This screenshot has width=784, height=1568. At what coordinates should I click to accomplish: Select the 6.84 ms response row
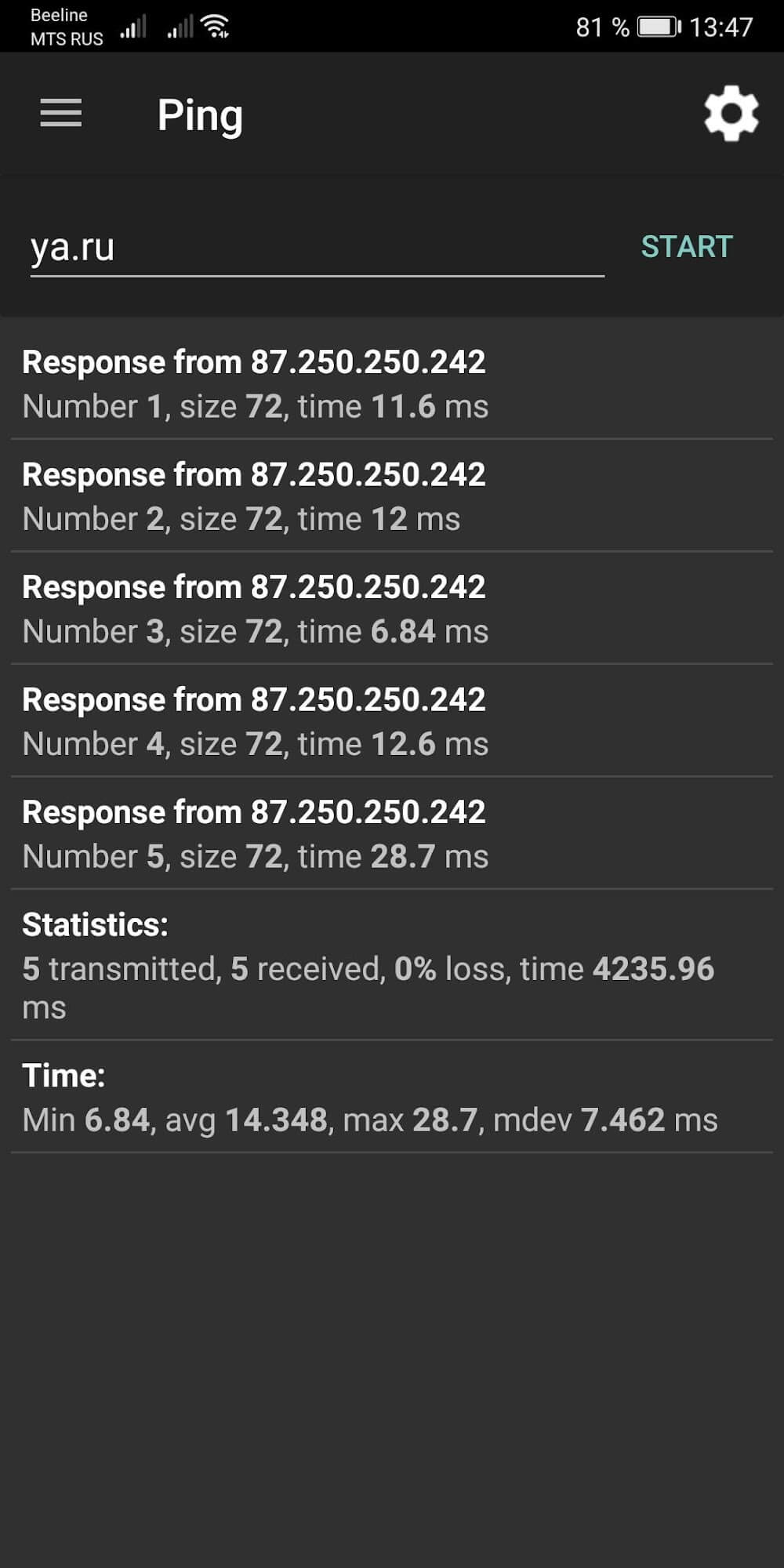point(392,609)
